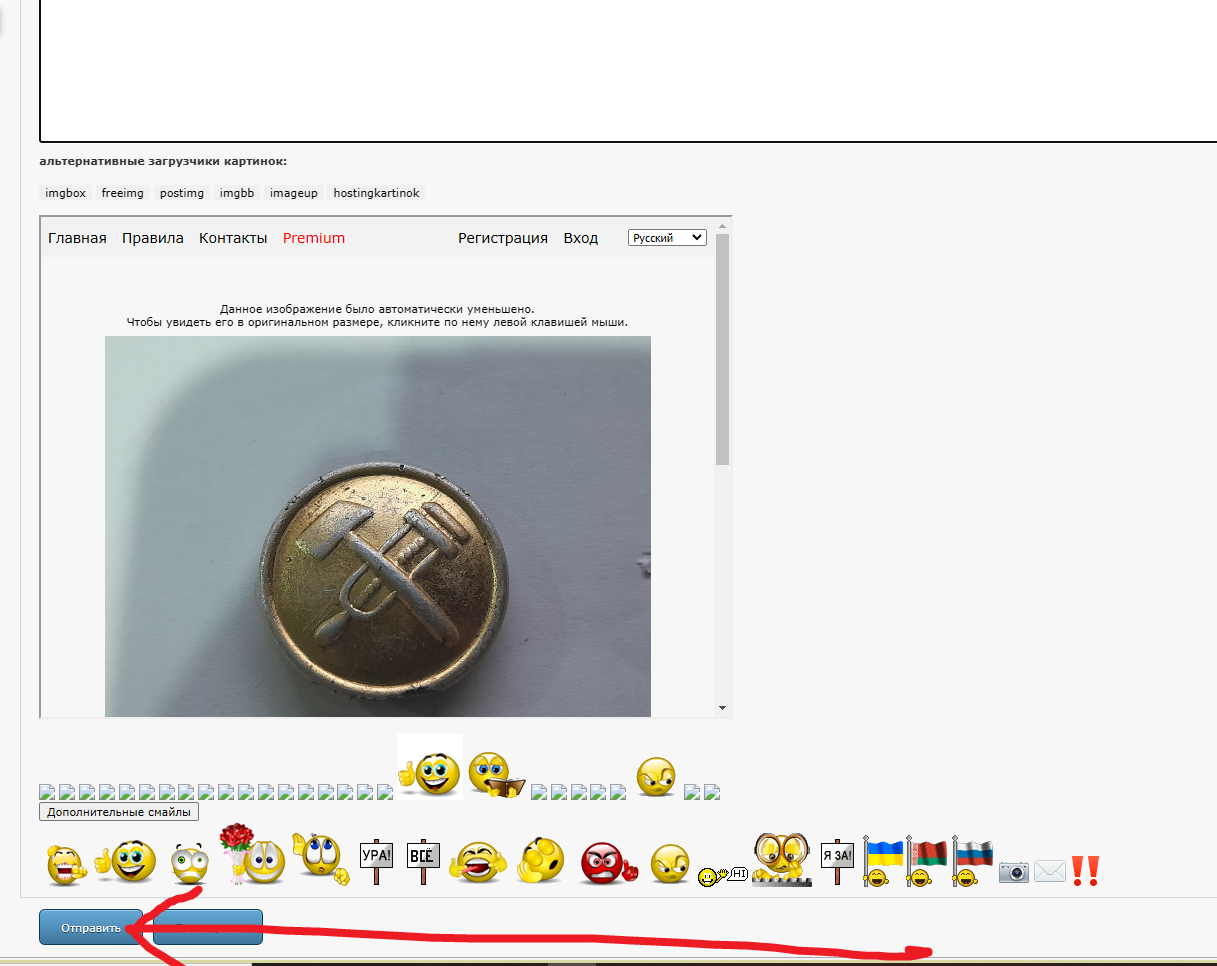
Task: Click the camera icon
Action: [x=1014, y=872]
